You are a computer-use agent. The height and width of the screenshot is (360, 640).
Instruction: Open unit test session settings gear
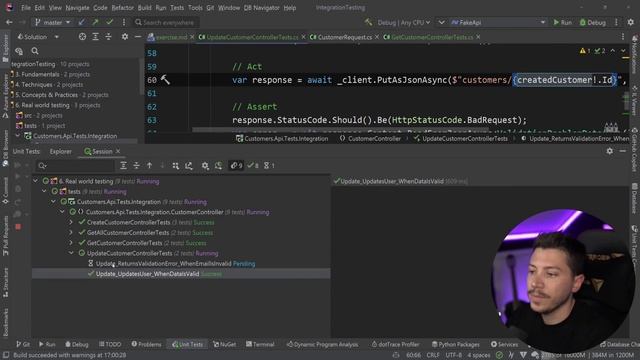(205, 165)
